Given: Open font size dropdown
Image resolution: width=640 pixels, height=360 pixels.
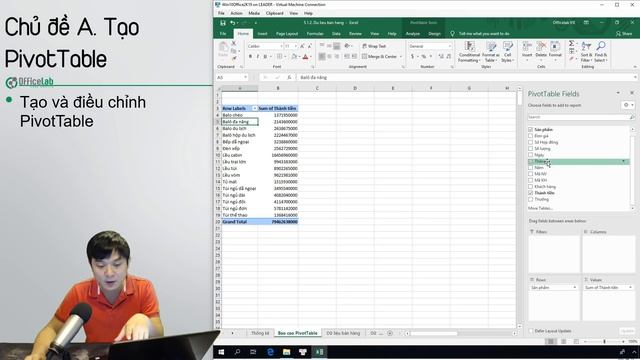Looking at the screenshot, I should click(x=296, y=47).
